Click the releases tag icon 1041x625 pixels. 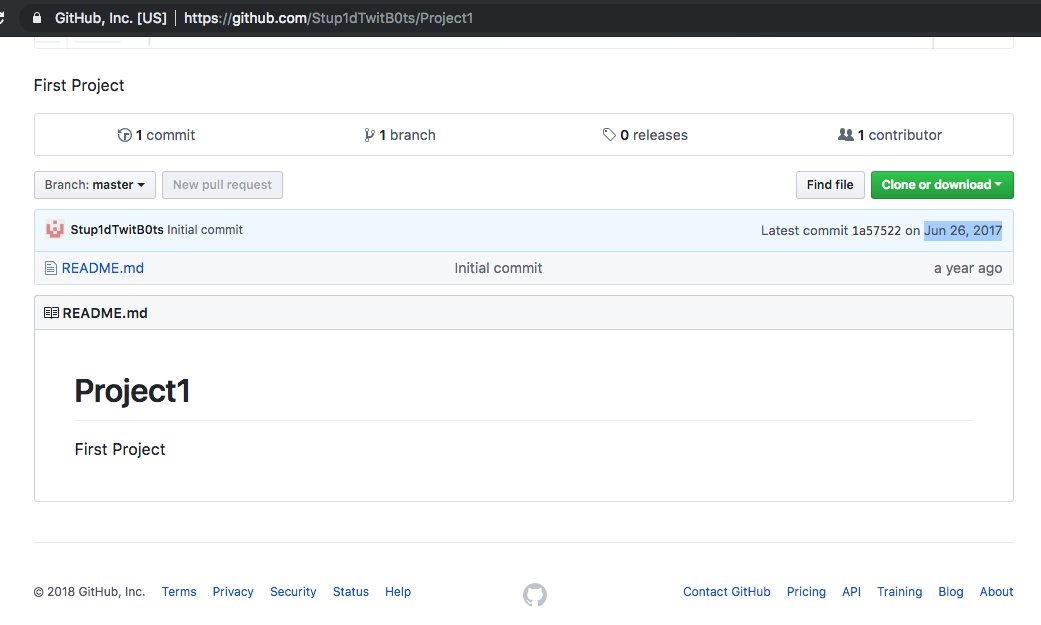pyautogui.click(x=609, y=135)
